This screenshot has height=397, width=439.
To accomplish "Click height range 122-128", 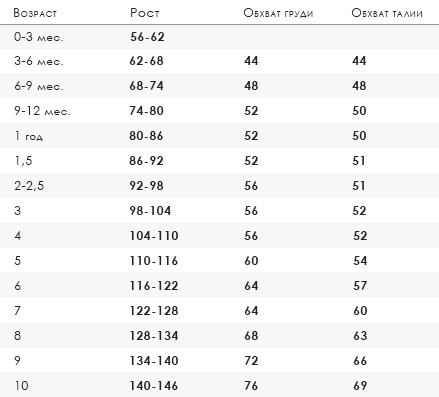I will pyautogui.click(x=154, y=311).
